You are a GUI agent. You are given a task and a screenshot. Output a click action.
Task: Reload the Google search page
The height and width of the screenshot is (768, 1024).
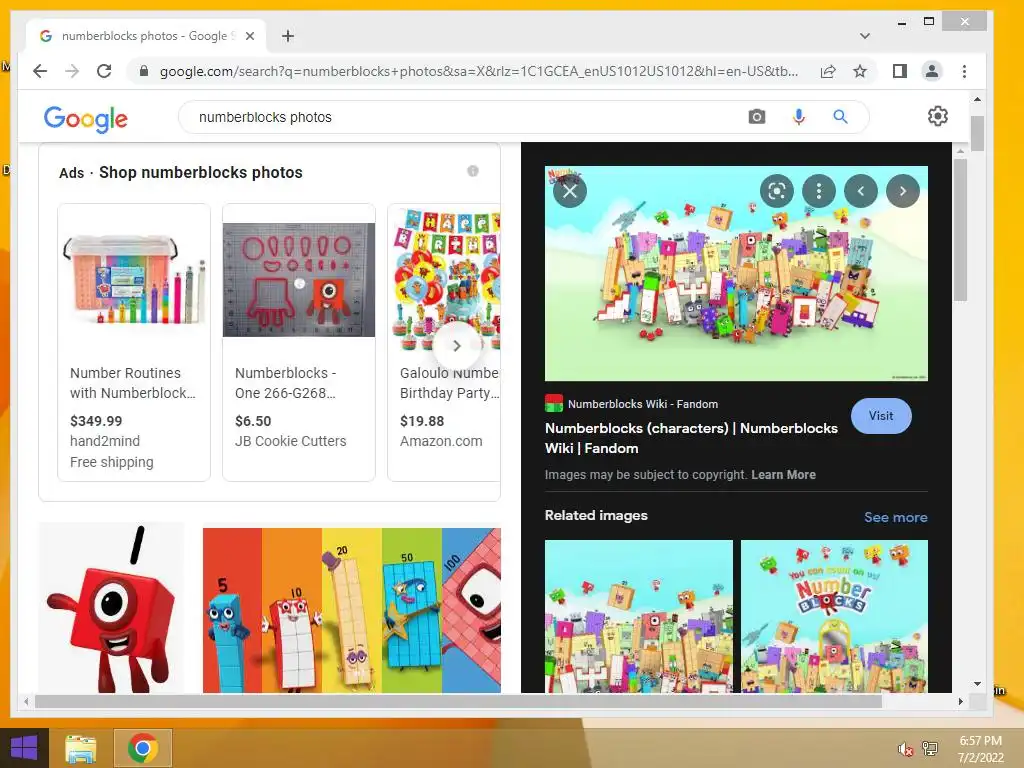point(104,71)
